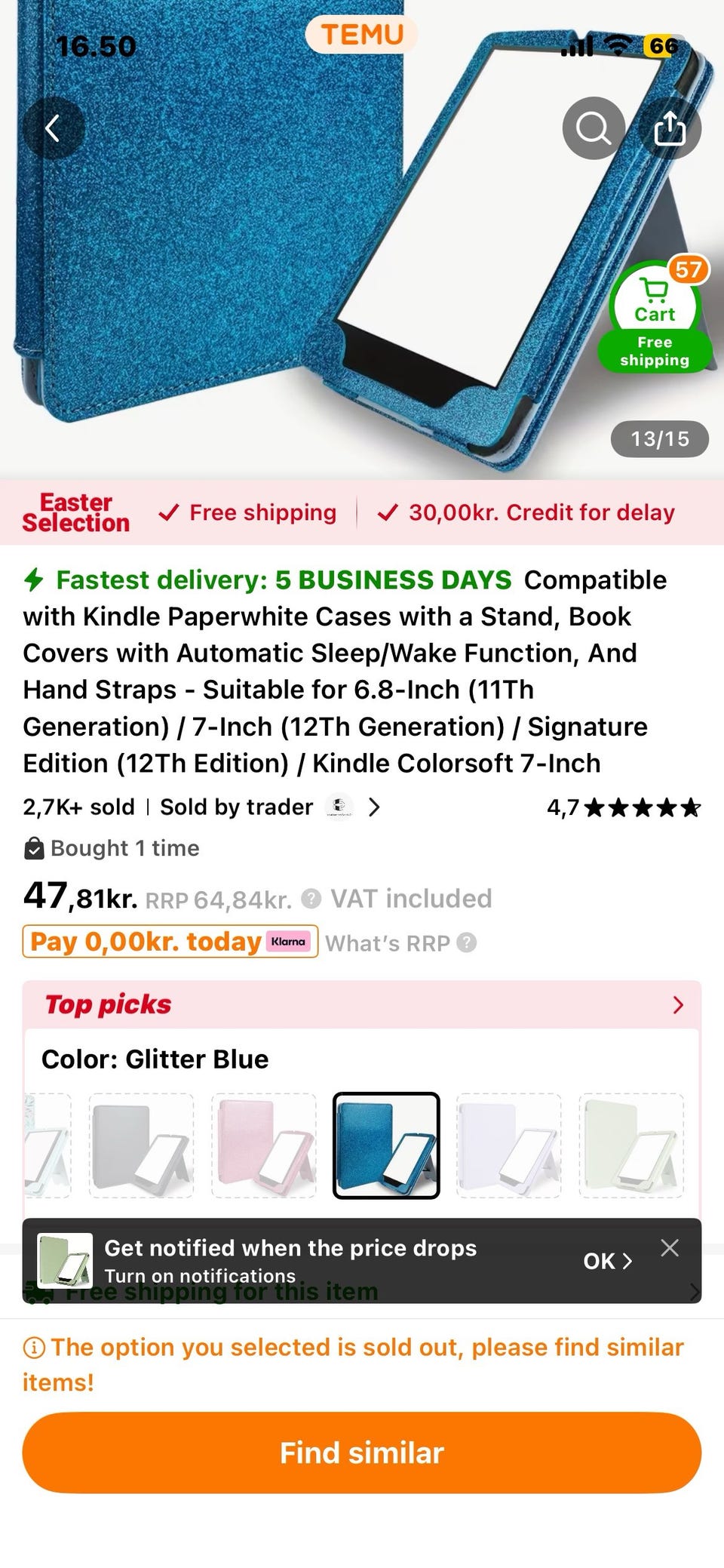Select the Pay 0,00kr. today Klarna option
This screenshot has height=1568, width=724.
pyautogui.click(x=170, y=942)
